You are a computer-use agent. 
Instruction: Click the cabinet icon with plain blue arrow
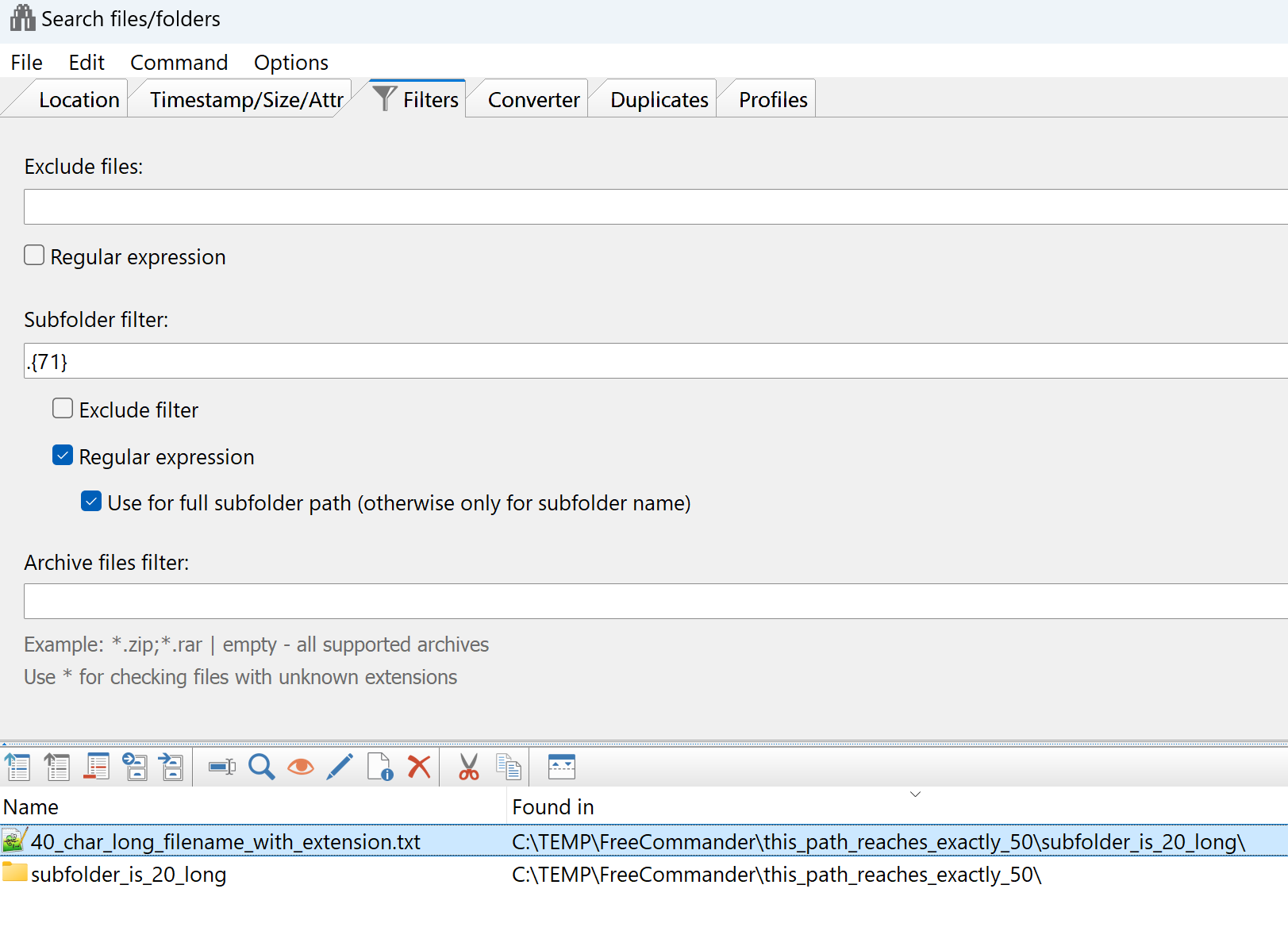[x=171, y=767]
